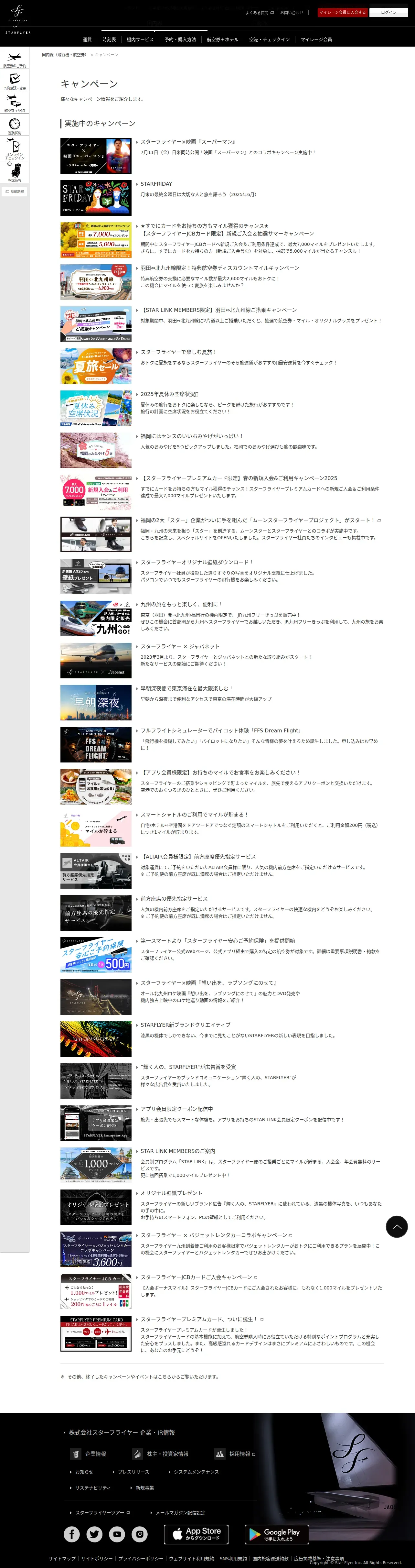
Task: Click the ログイン button
Action: point(389,12)
